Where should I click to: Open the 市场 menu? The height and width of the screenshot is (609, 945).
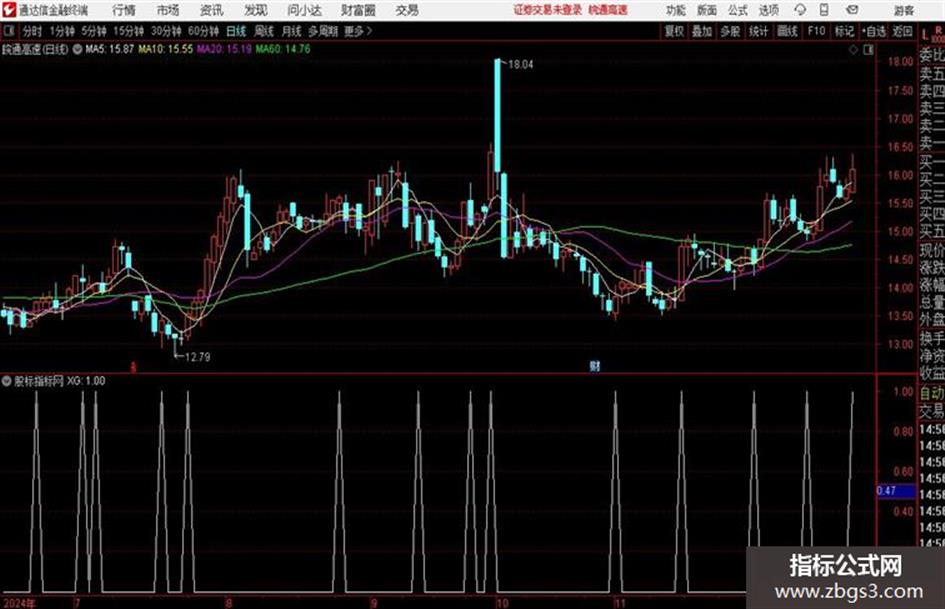[168, 10]
